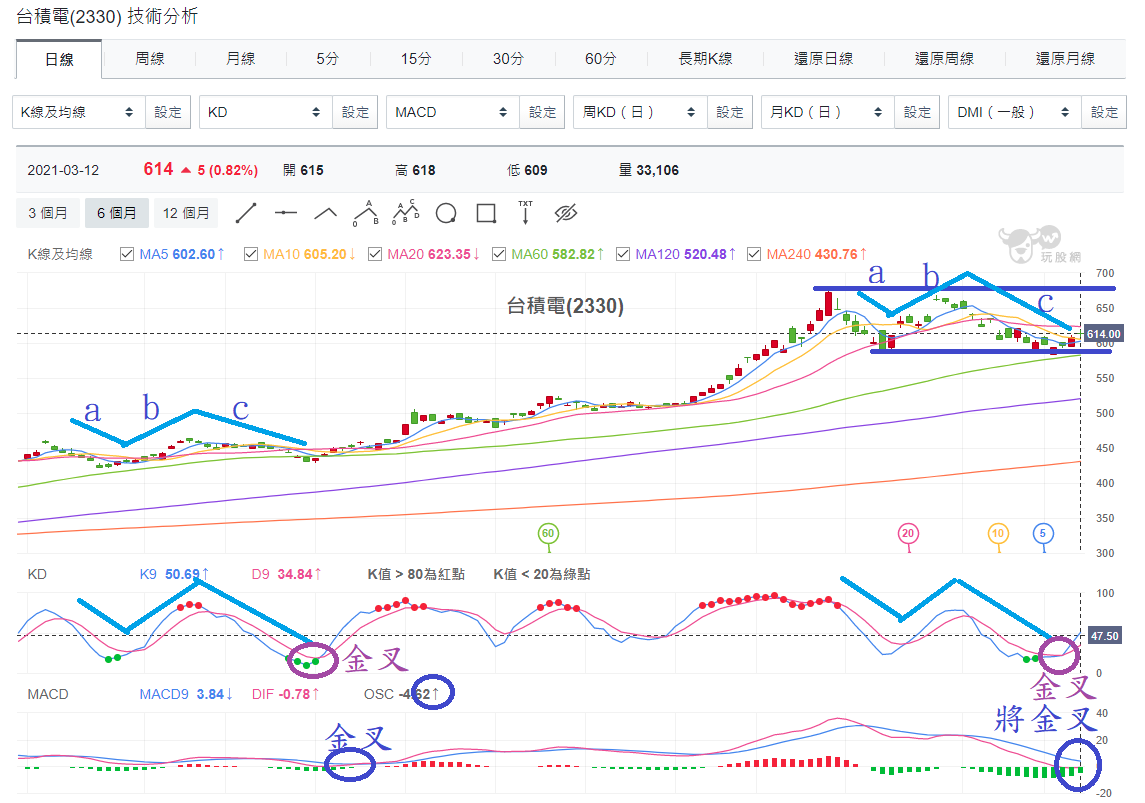Select the 3 個月 range button
The image size is (1145, 803).
(47, 213)
